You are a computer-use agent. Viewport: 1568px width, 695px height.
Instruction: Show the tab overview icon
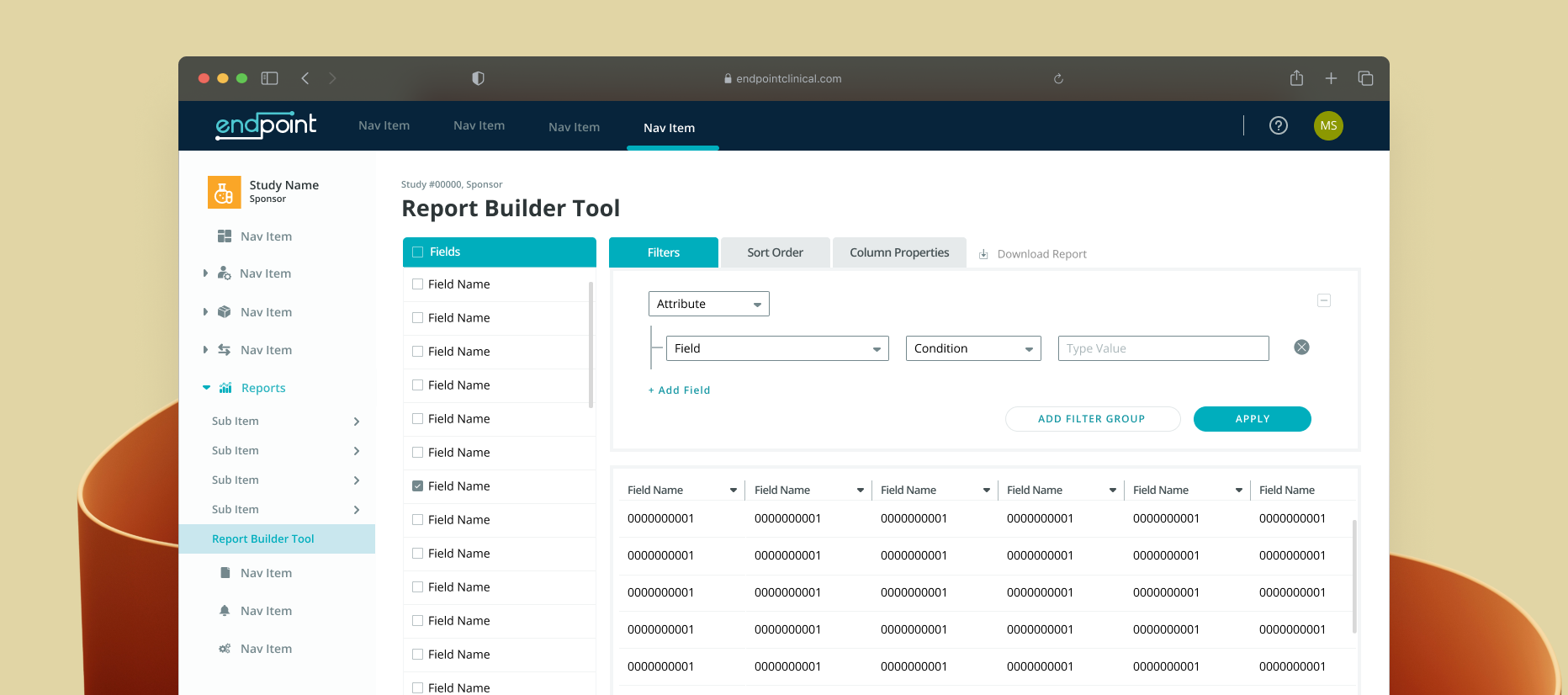(1365, 78)
